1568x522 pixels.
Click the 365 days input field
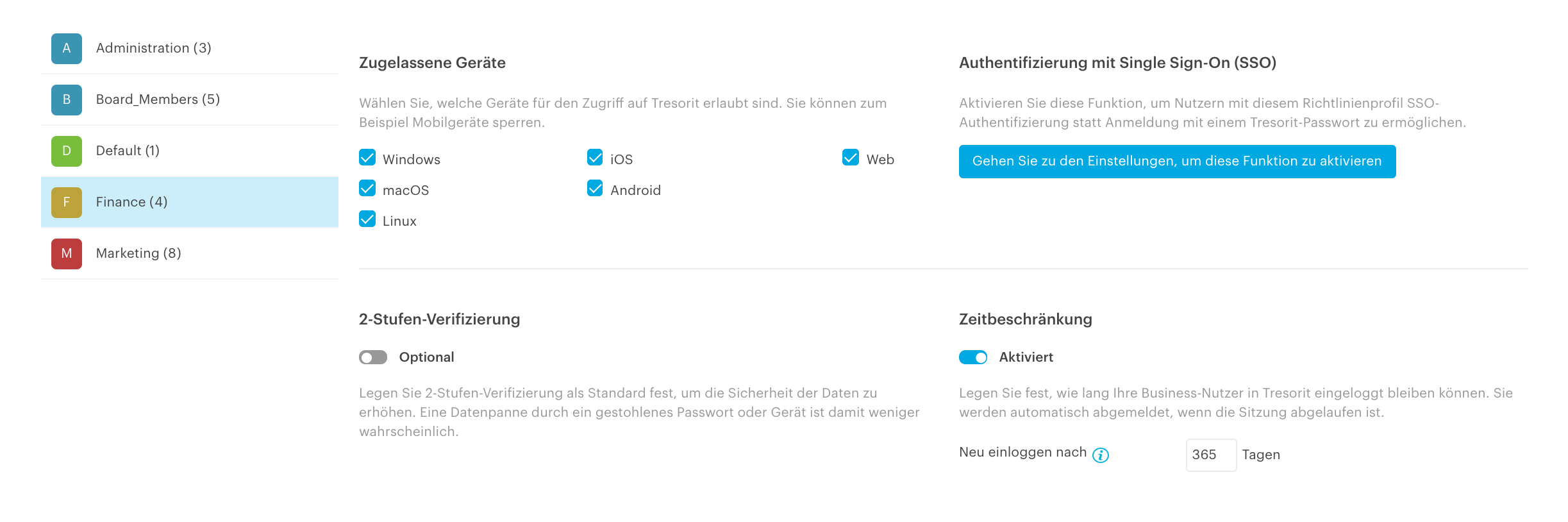click(x=1211, y=455)
